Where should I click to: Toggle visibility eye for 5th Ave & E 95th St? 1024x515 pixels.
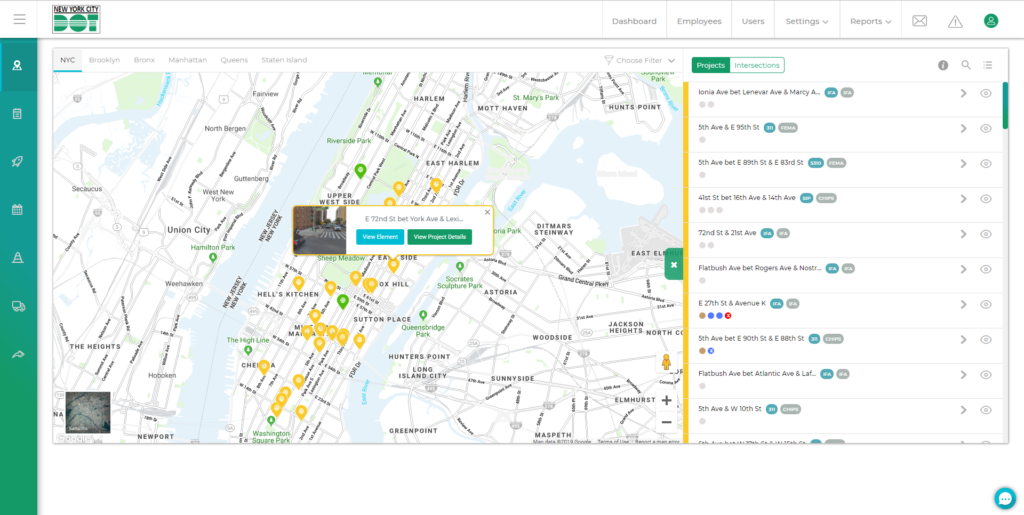(985, 128)
